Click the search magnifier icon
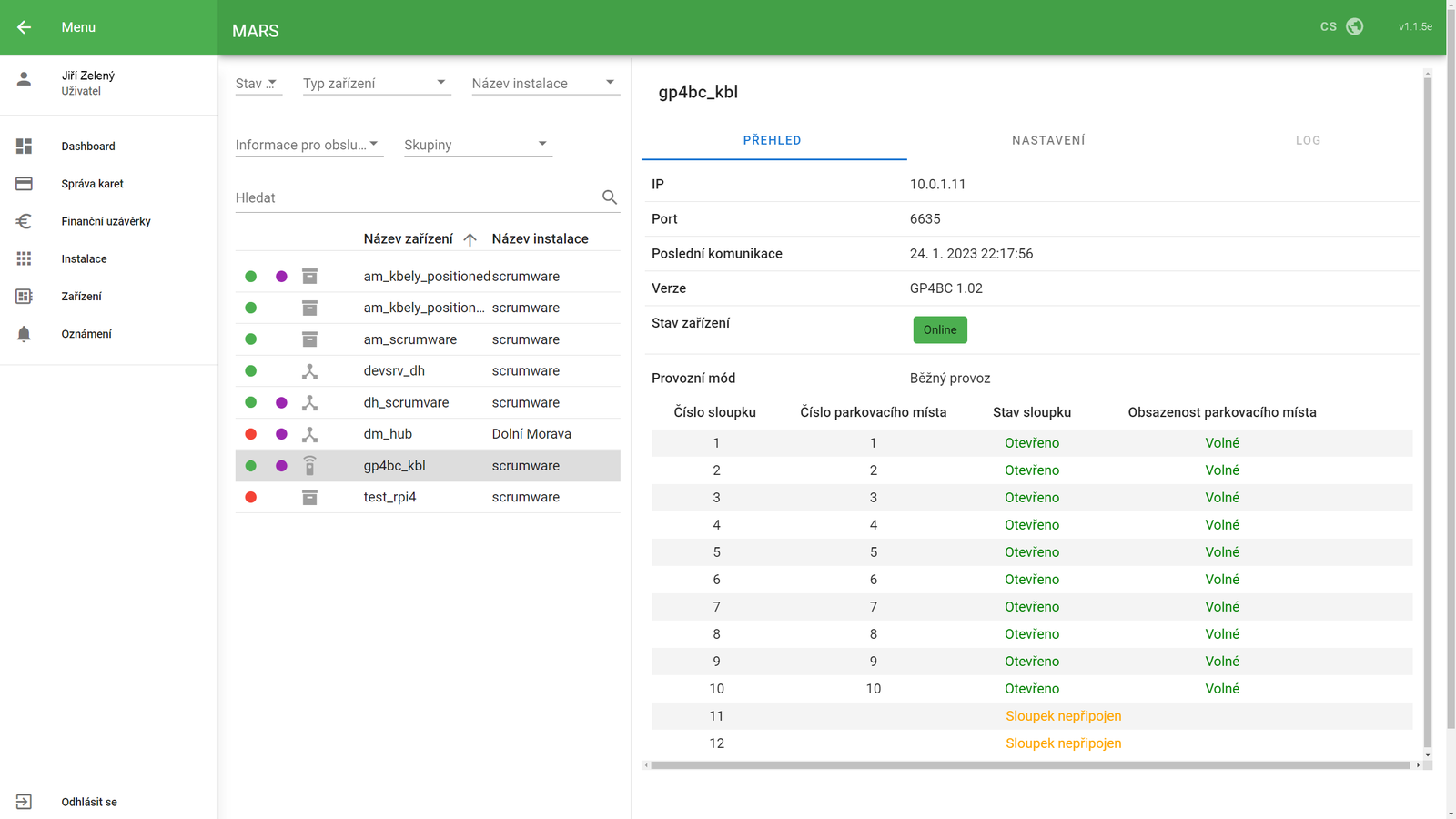 point(610,197)
